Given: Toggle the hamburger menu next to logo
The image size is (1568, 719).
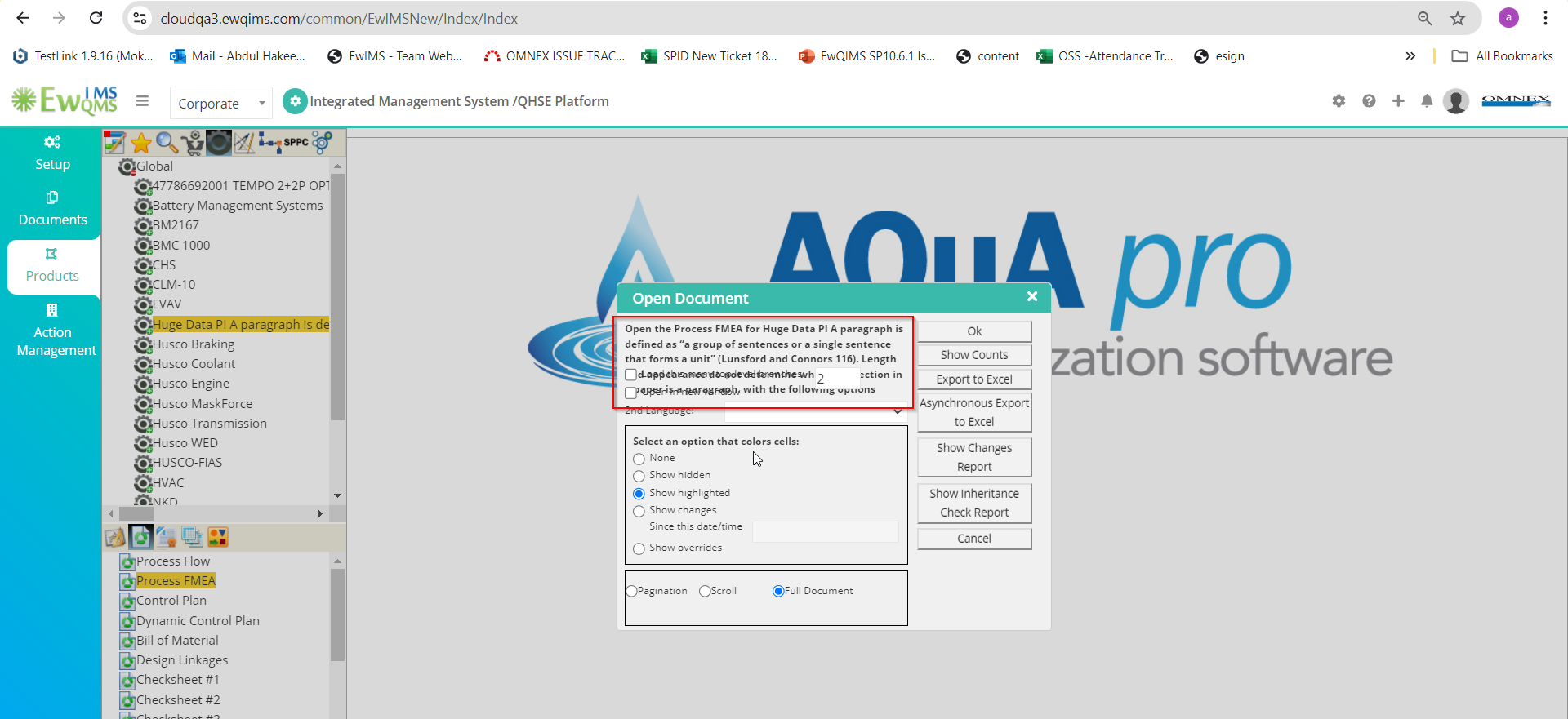Looking at the screenshot, I should point(142,101).
